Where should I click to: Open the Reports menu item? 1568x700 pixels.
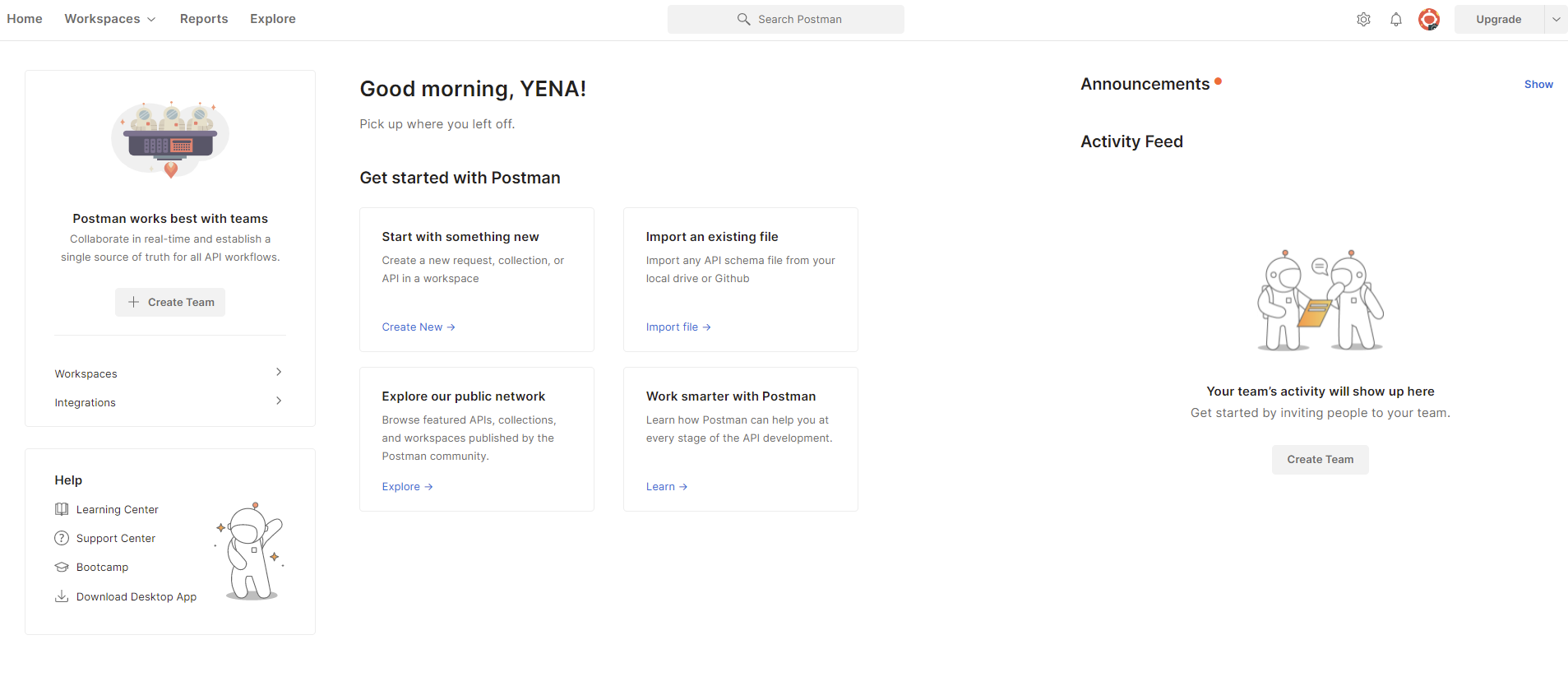pos(204,19)
